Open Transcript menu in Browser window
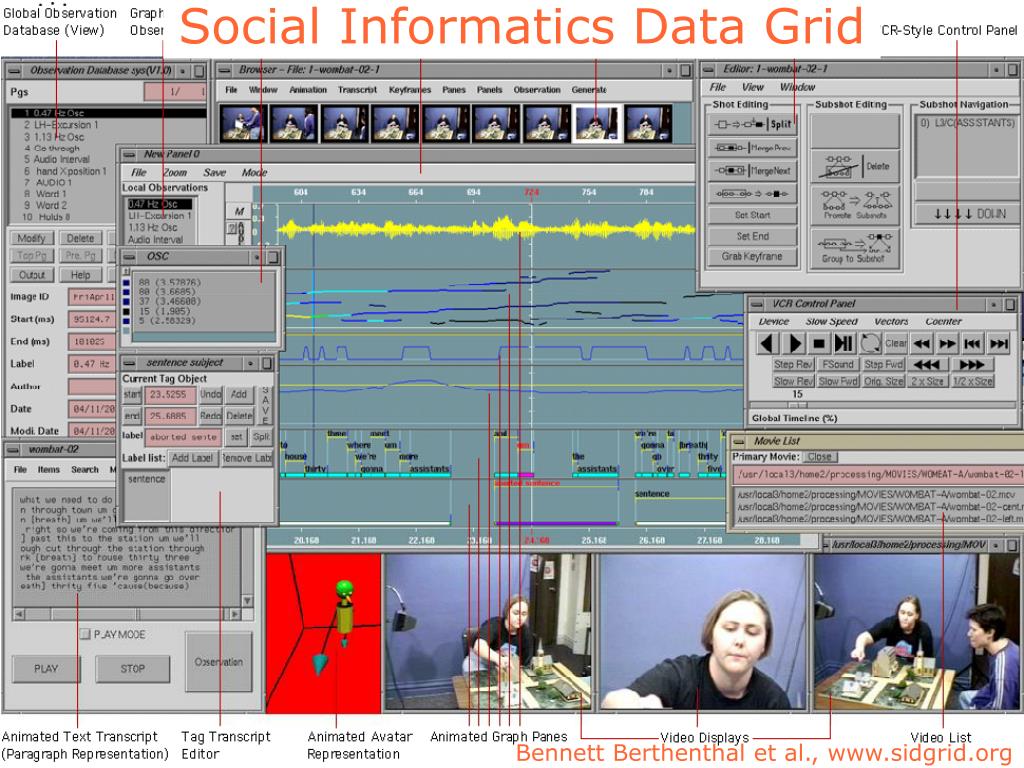The height and width of the screenshot is (768, 1024). tap(357, 90)
